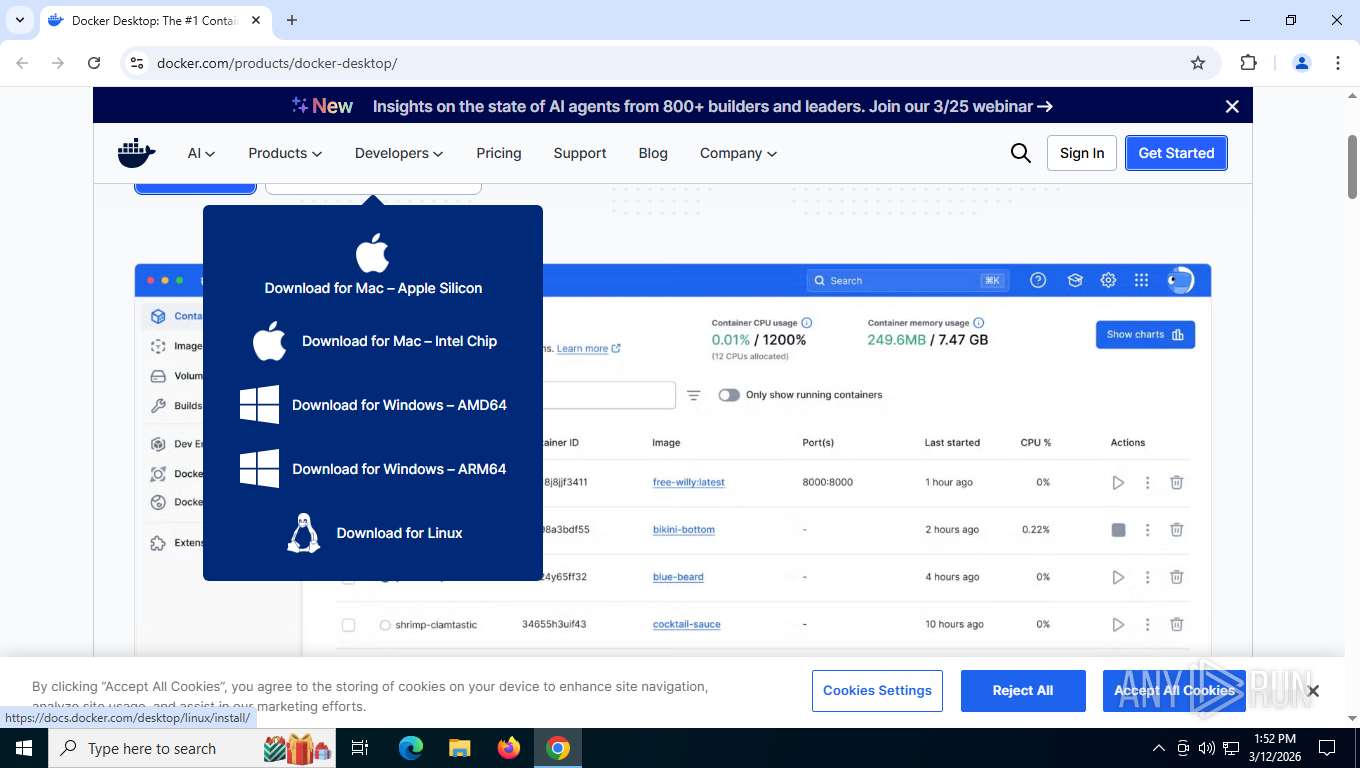
Task: Close the webinar announcement banner
Action: click(x=1232, y=106)
